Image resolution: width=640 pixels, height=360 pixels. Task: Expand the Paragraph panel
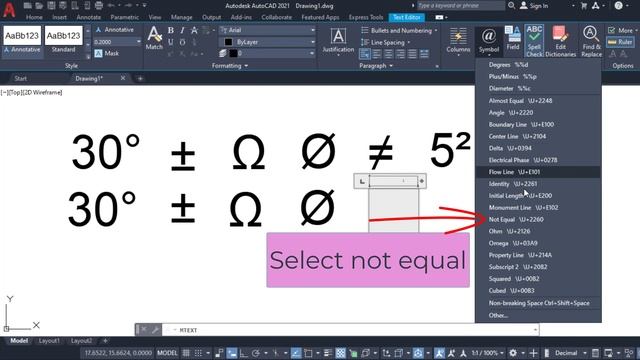(x=376, y=66)
